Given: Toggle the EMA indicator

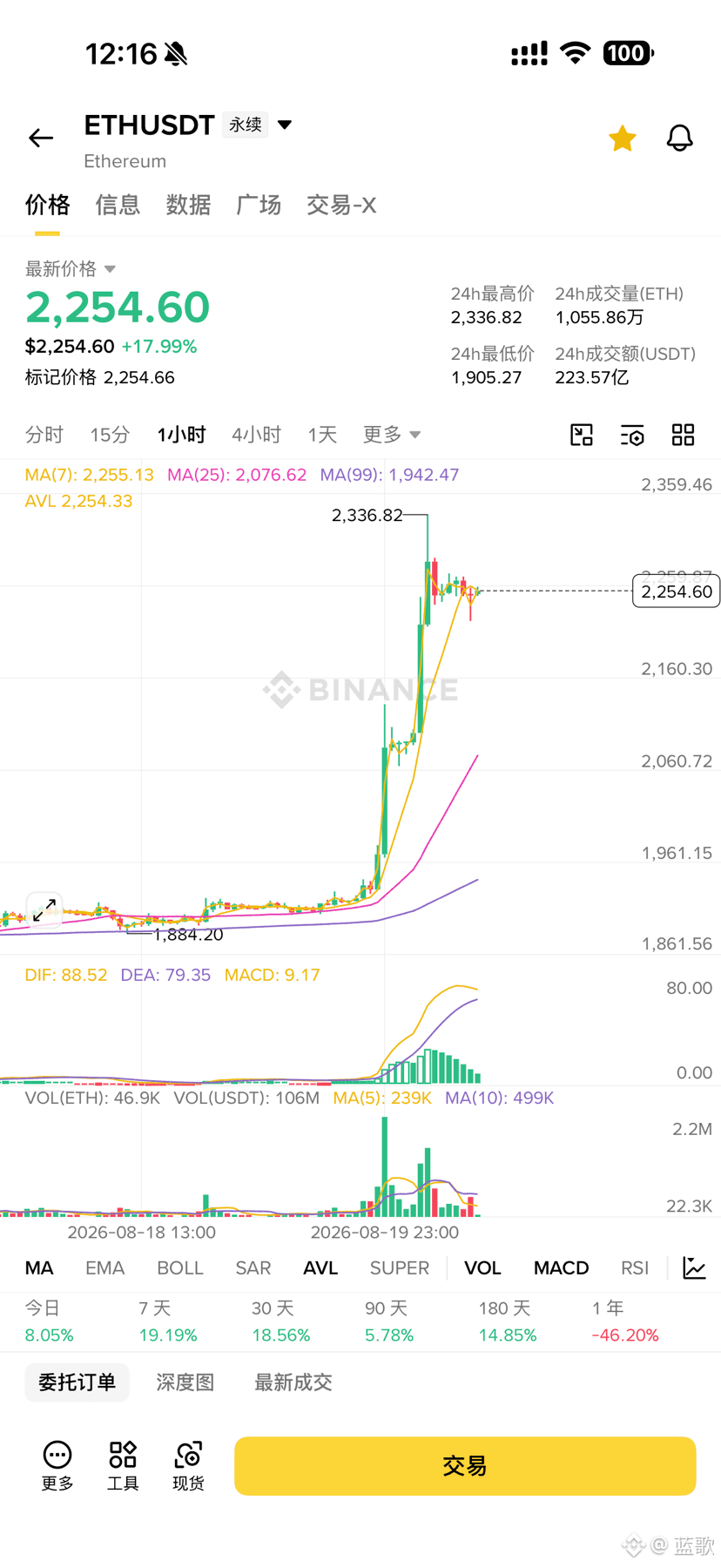Looking at the screenshot, I should (x=105, y=1267).
